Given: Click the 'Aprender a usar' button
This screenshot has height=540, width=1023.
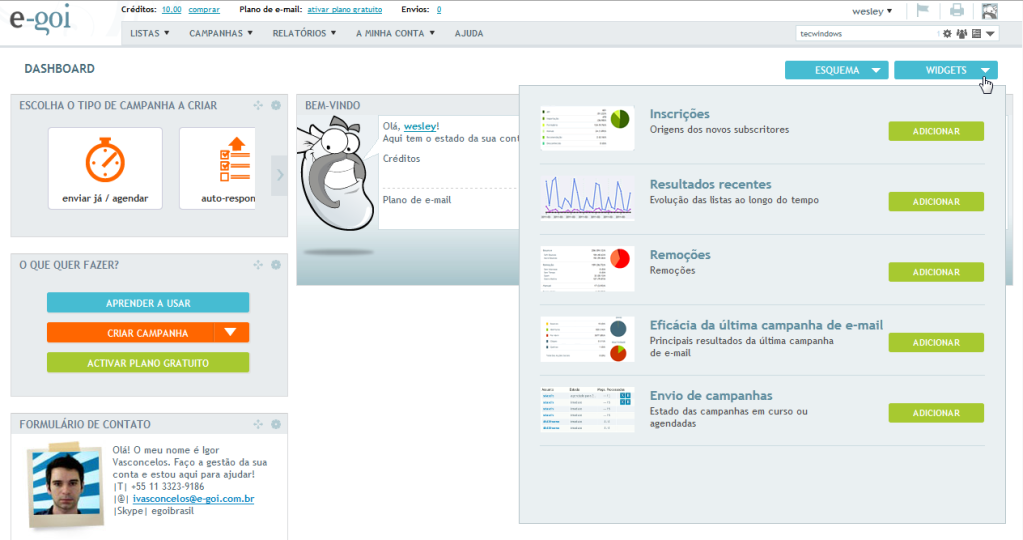Looking at the screenshot, I should pyautogui.click(x=148, y=303).
